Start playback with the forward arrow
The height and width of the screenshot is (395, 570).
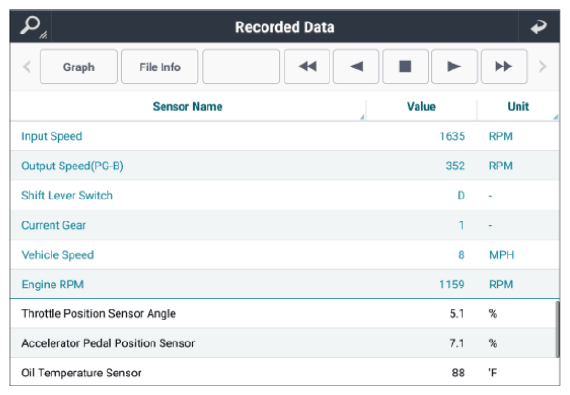tap(454, 66)
